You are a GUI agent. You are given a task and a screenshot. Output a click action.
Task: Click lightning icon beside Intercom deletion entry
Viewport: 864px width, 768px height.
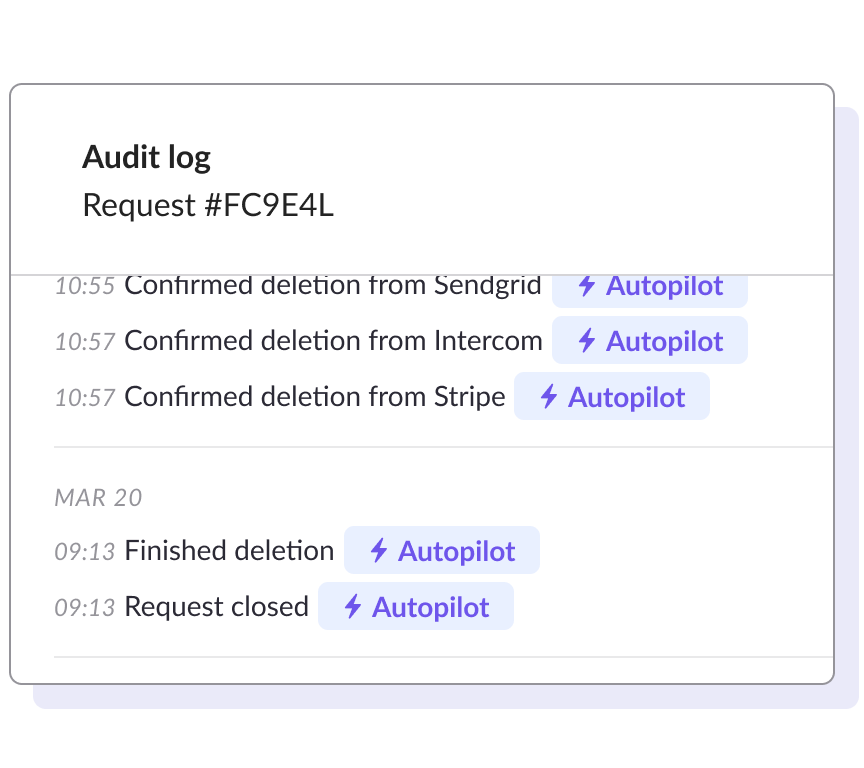point(587,341)
